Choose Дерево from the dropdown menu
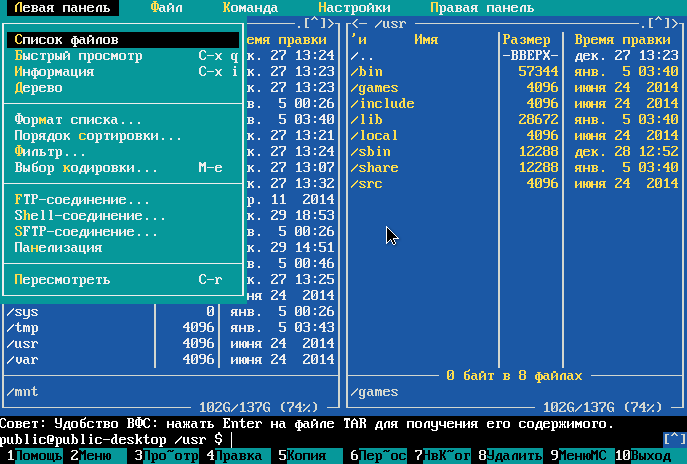This screenshot has width=687, height=464. (x=38, y=88)
